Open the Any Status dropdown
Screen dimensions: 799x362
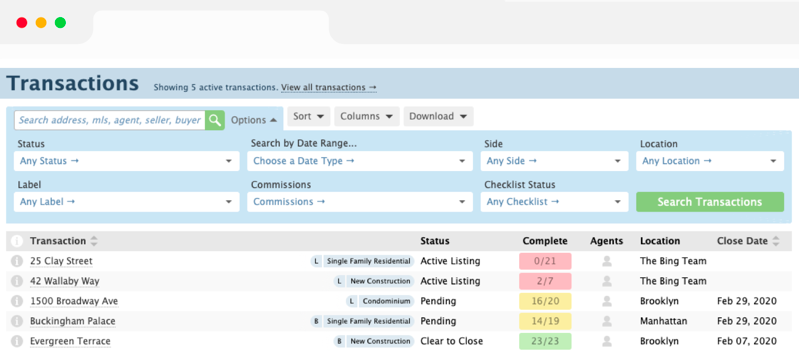[126, 161]
